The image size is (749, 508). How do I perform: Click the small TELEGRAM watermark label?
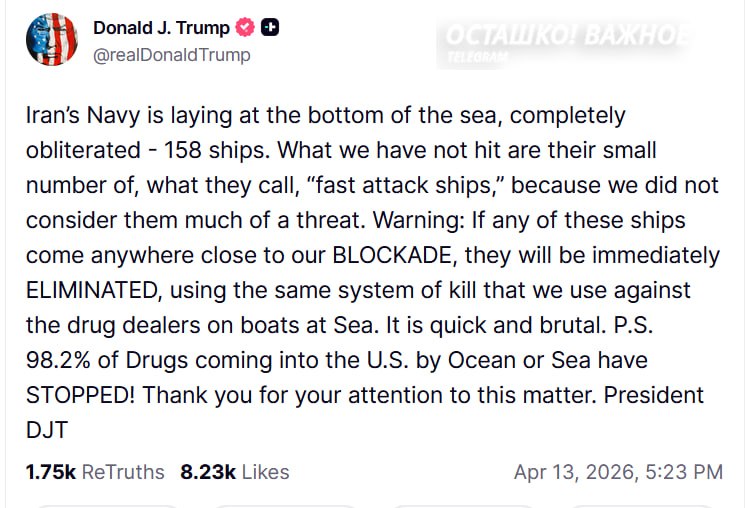pos(478,57)
